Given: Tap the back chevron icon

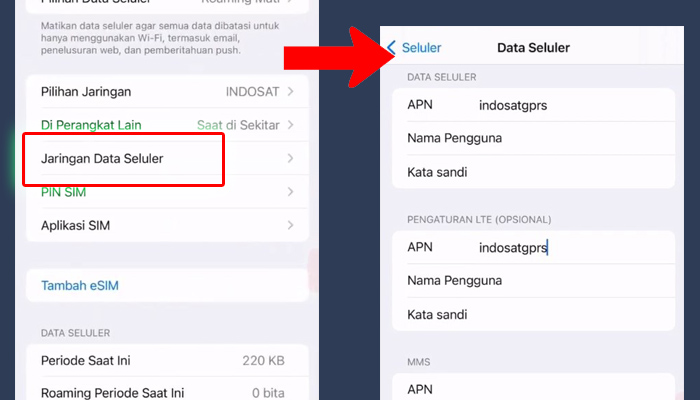Looking at the screenshot, I should pos(392,48).
